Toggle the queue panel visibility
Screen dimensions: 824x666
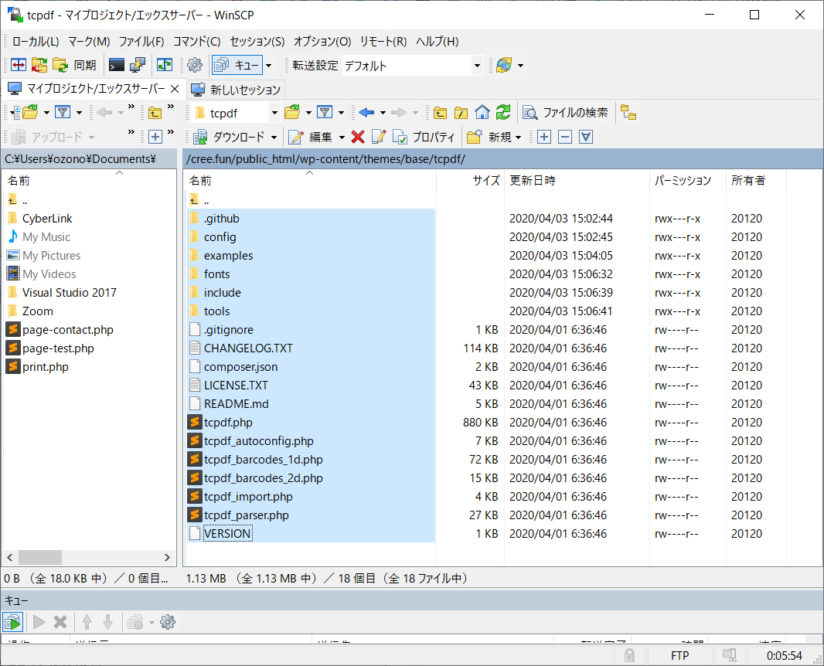(x=240, y=65)
